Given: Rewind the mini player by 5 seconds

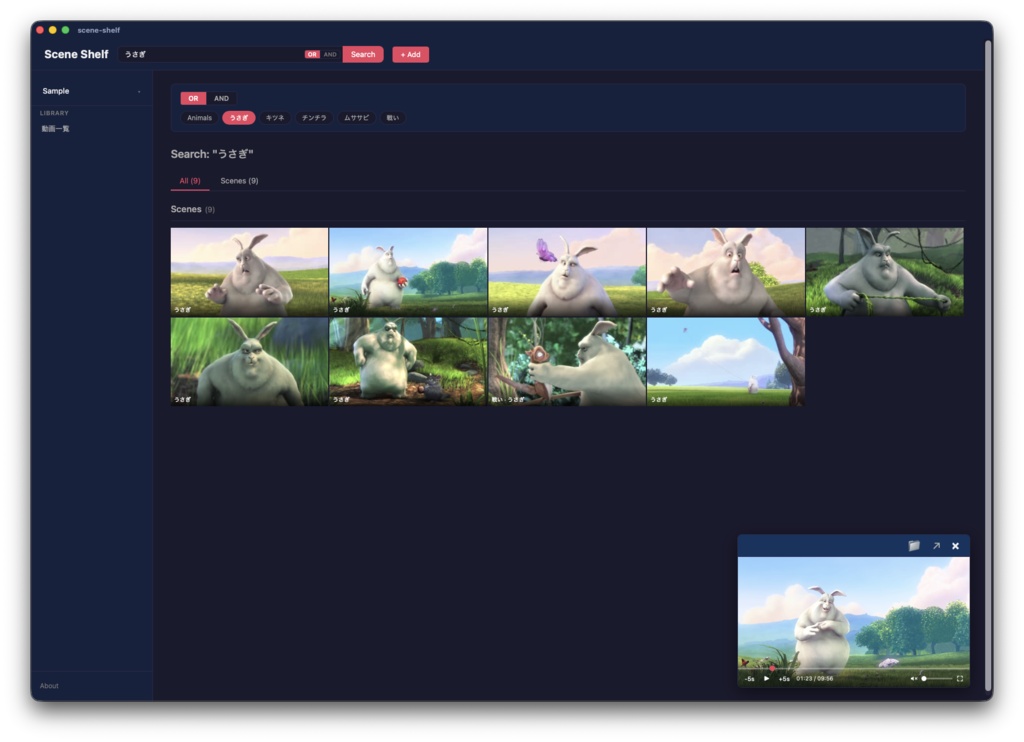Looking at the screenshot, I should click(x=750, y=679).
